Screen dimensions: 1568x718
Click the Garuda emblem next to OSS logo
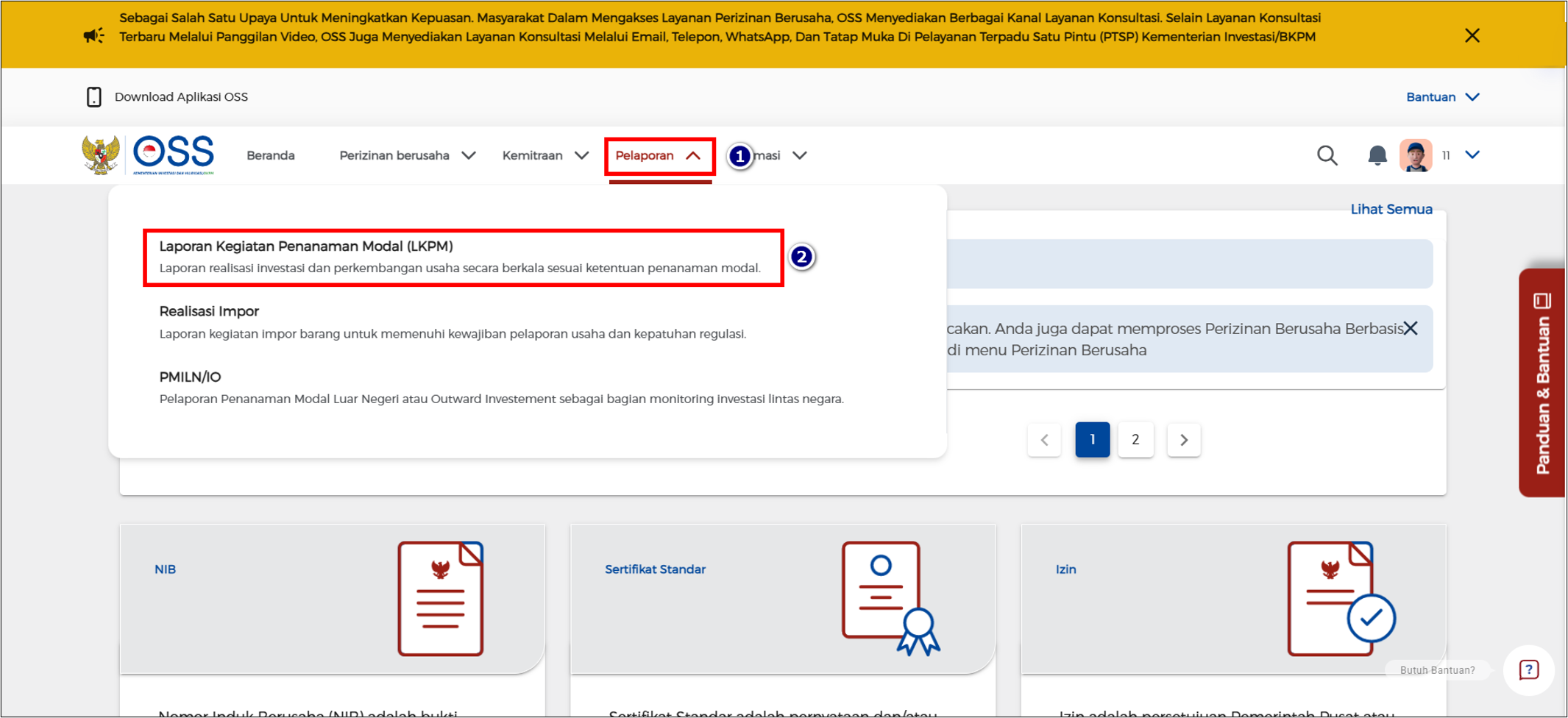click(102, 154)
